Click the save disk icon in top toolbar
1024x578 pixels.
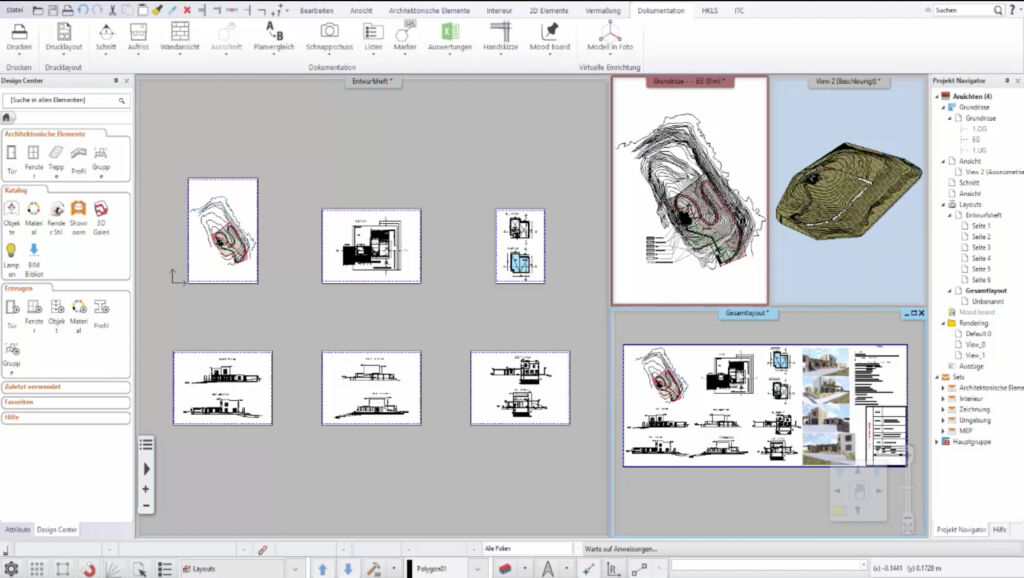pos(53,10)
